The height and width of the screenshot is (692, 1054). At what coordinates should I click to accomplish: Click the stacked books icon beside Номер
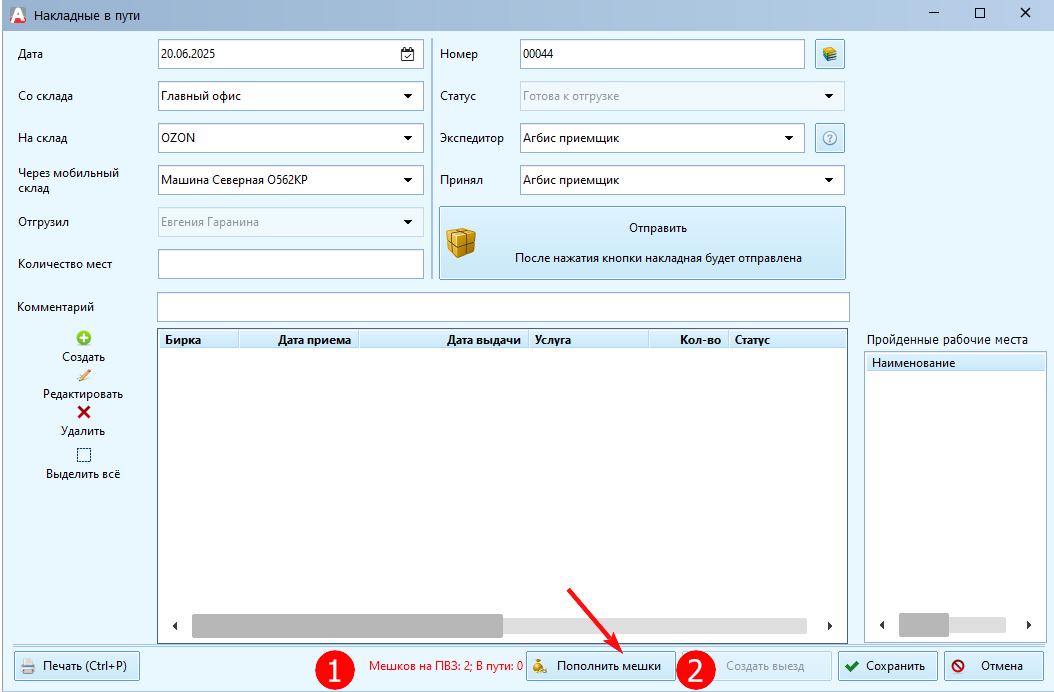[829, 54]
